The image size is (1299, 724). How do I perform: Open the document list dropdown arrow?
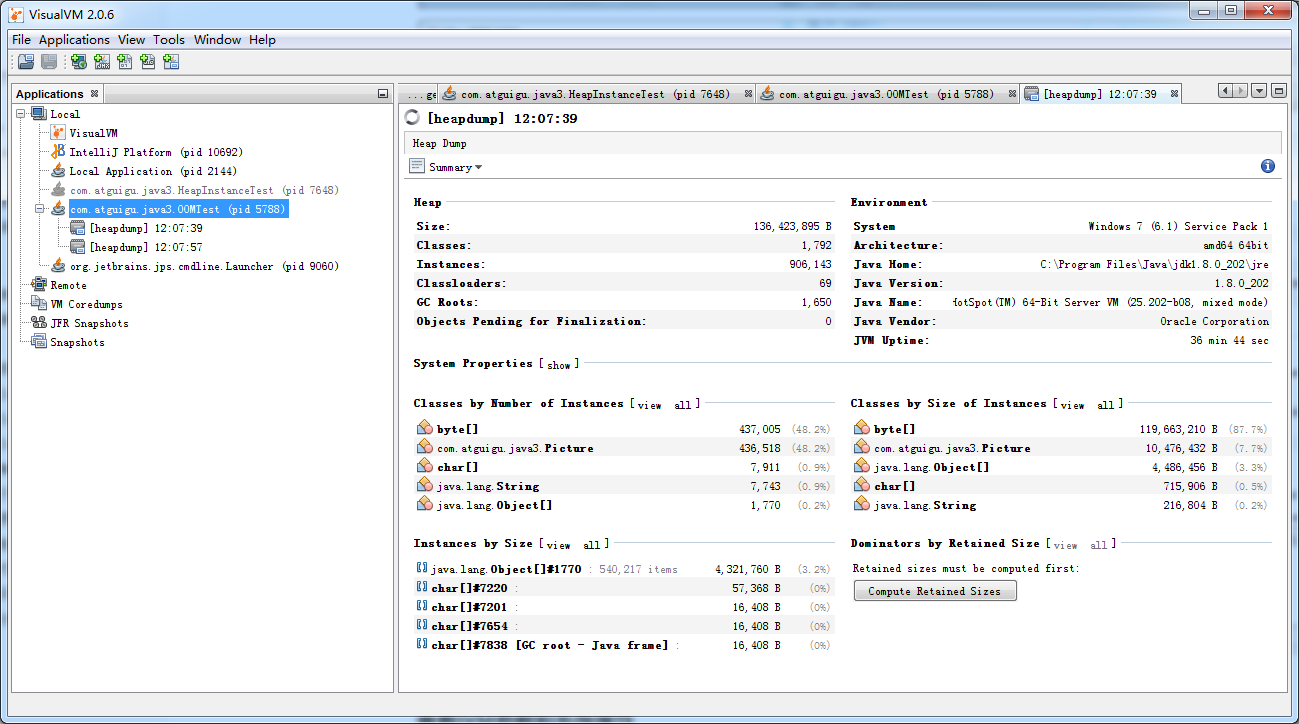click(1259, 91)
